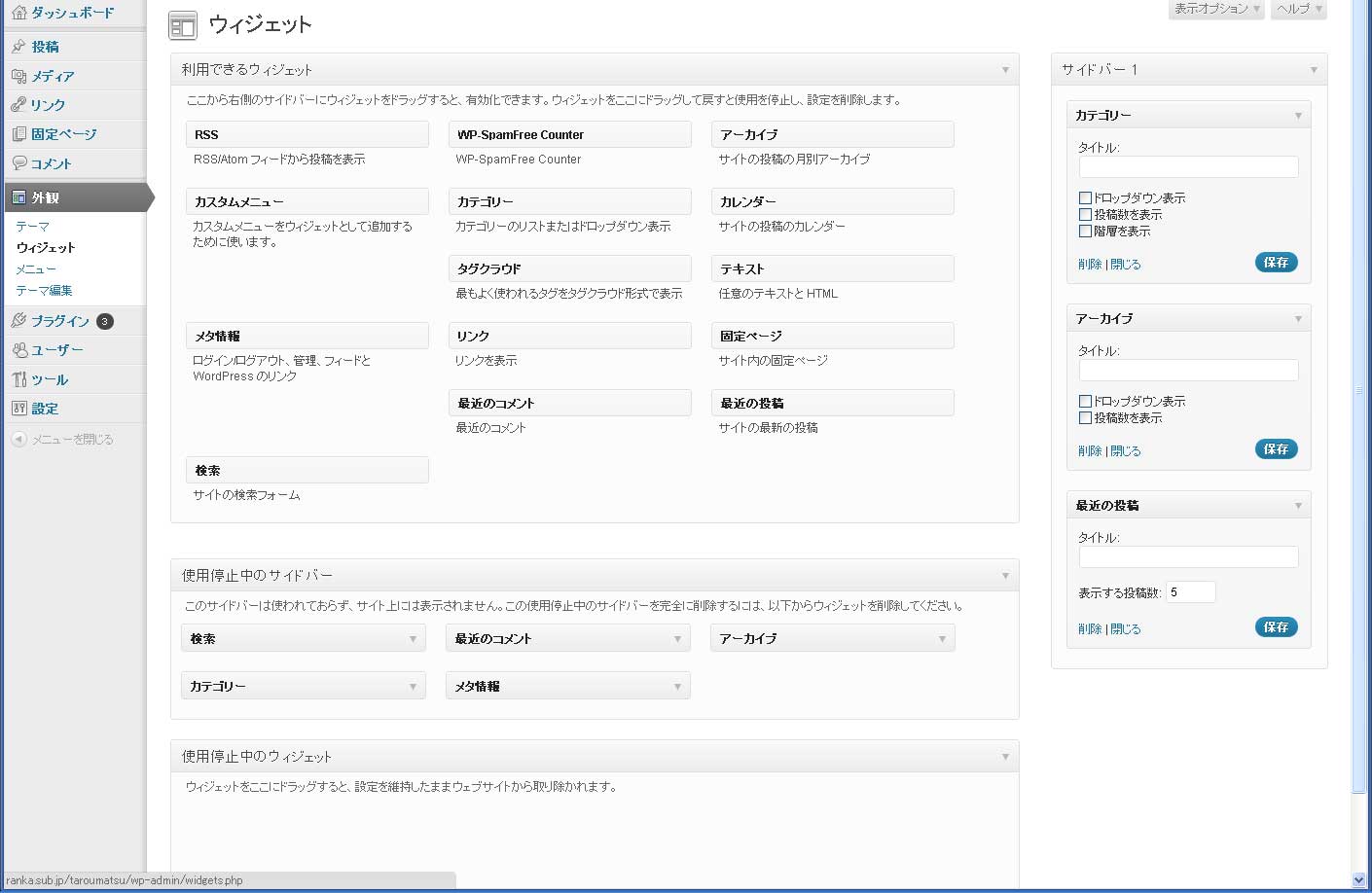Viewport: 1372px width, 893px height.
Task: Open the テーマ編集 submenu item
Action: pos(44,290)
